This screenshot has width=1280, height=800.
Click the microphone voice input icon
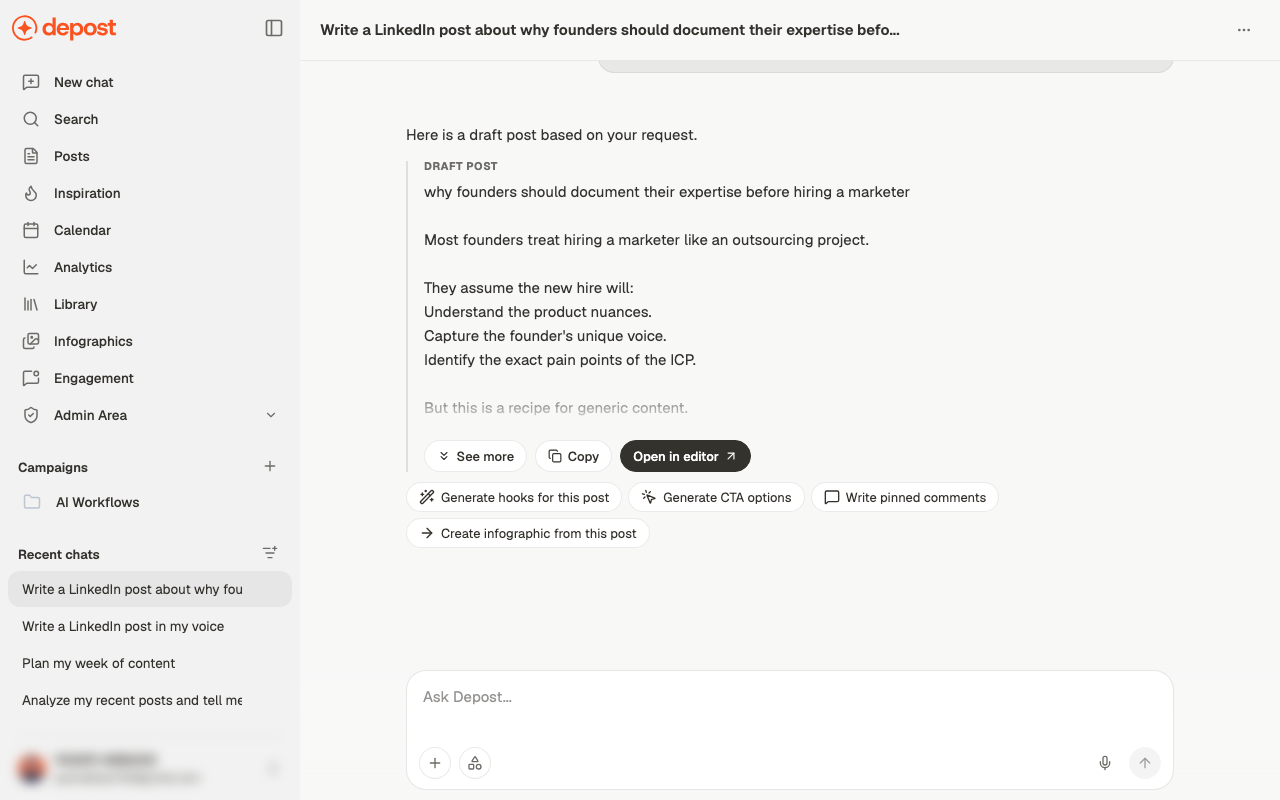(1105, 763)
